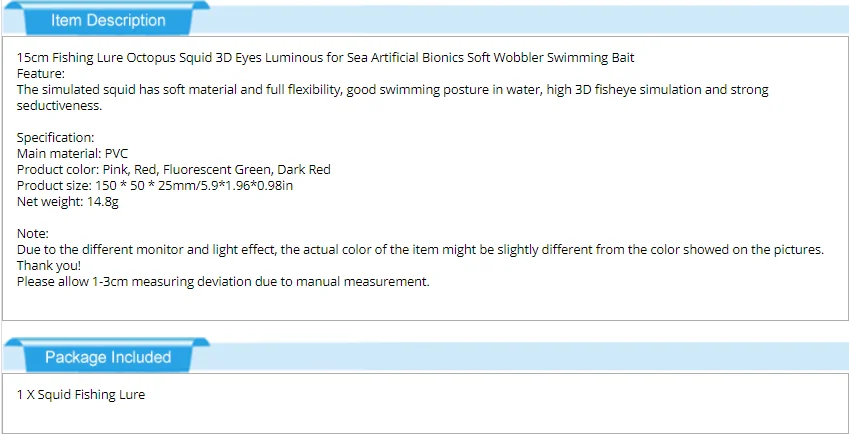Click the 1 X Squid Fishing Lure text

(x=81, y=395)
